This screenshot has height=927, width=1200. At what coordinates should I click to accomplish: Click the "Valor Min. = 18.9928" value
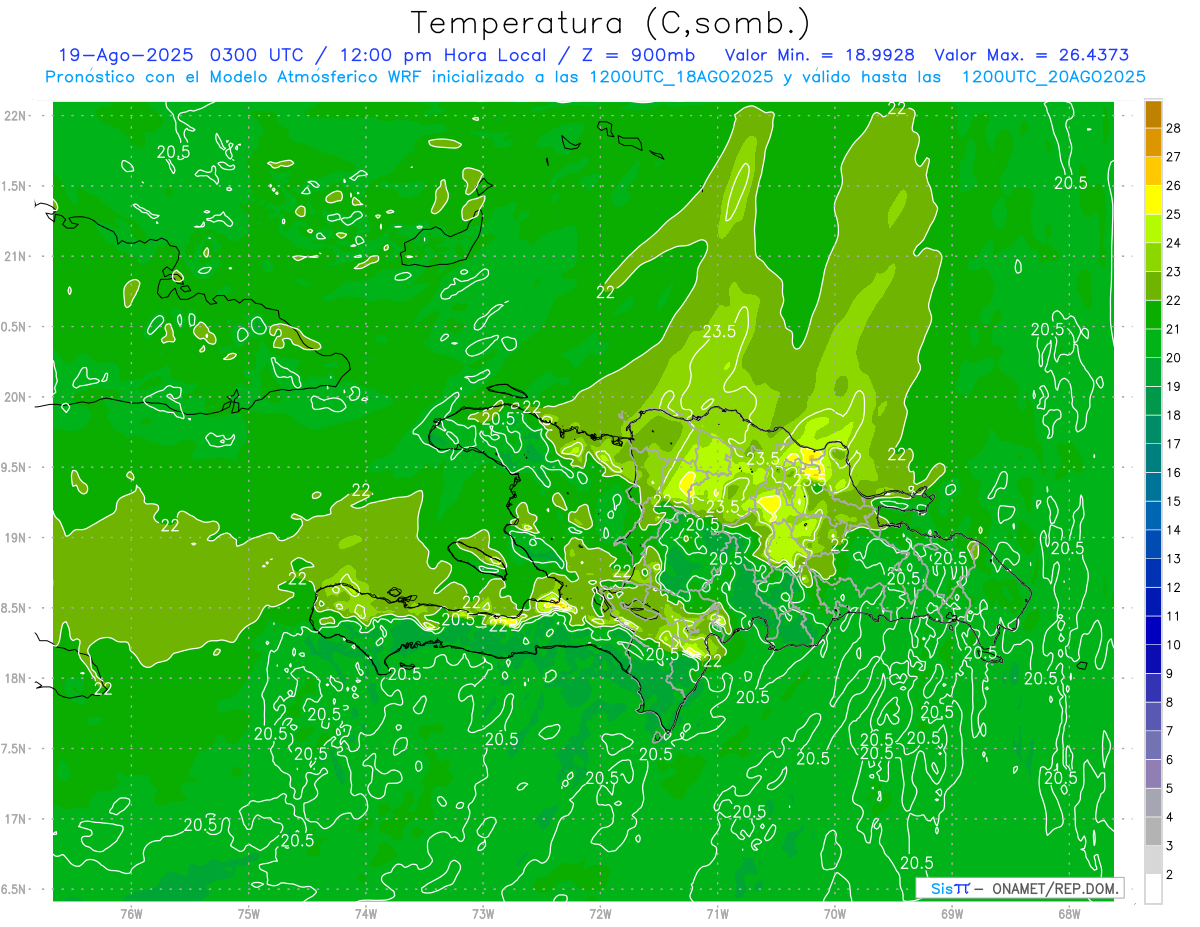click(819, 55)
